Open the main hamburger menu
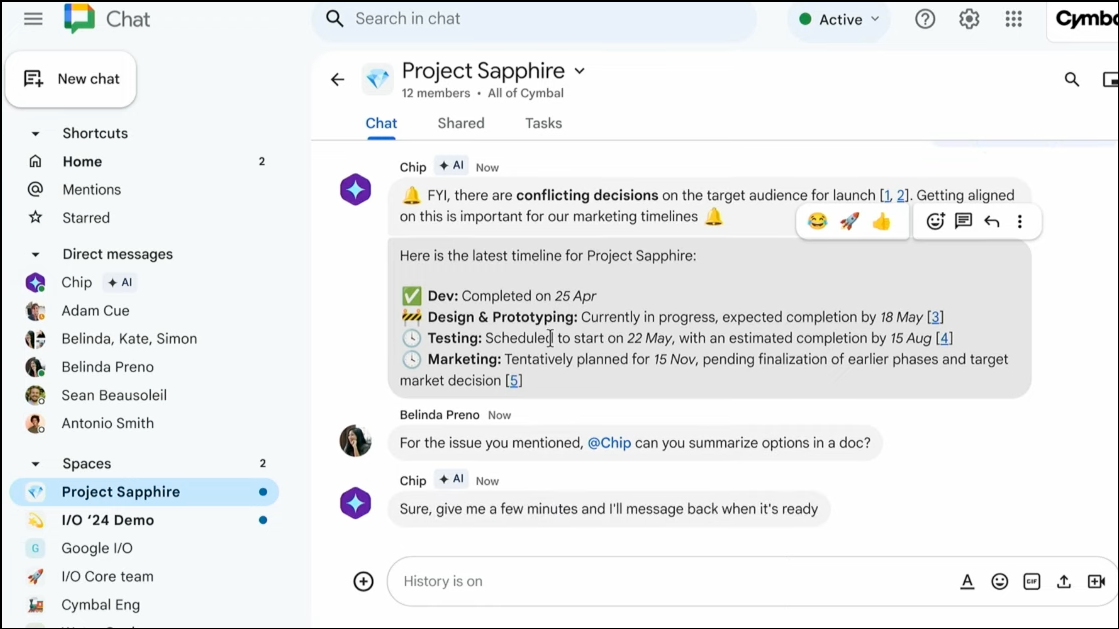 (34, 19)
